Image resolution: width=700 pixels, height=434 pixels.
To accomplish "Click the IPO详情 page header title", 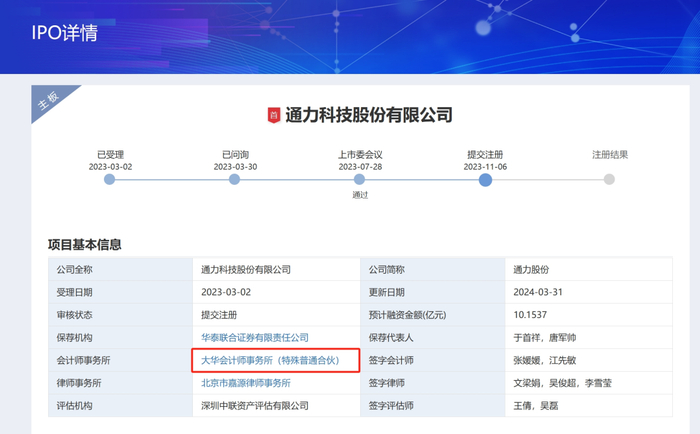I will pyautogui.click(x=65, y=33).
